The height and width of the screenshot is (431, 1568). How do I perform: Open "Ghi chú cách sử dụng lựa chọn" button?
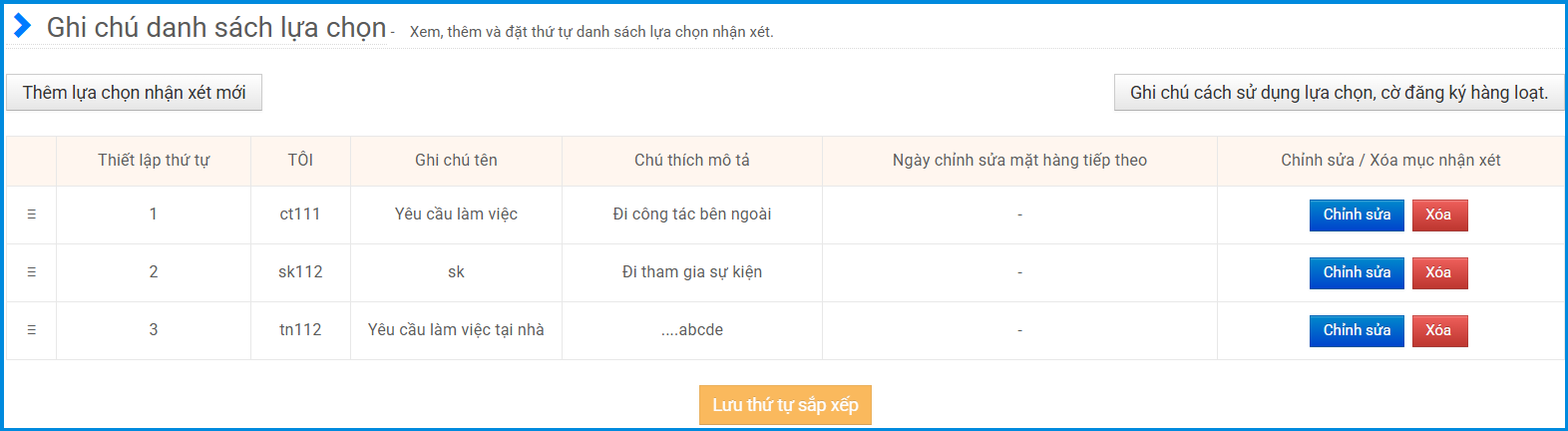(1339, 93)
